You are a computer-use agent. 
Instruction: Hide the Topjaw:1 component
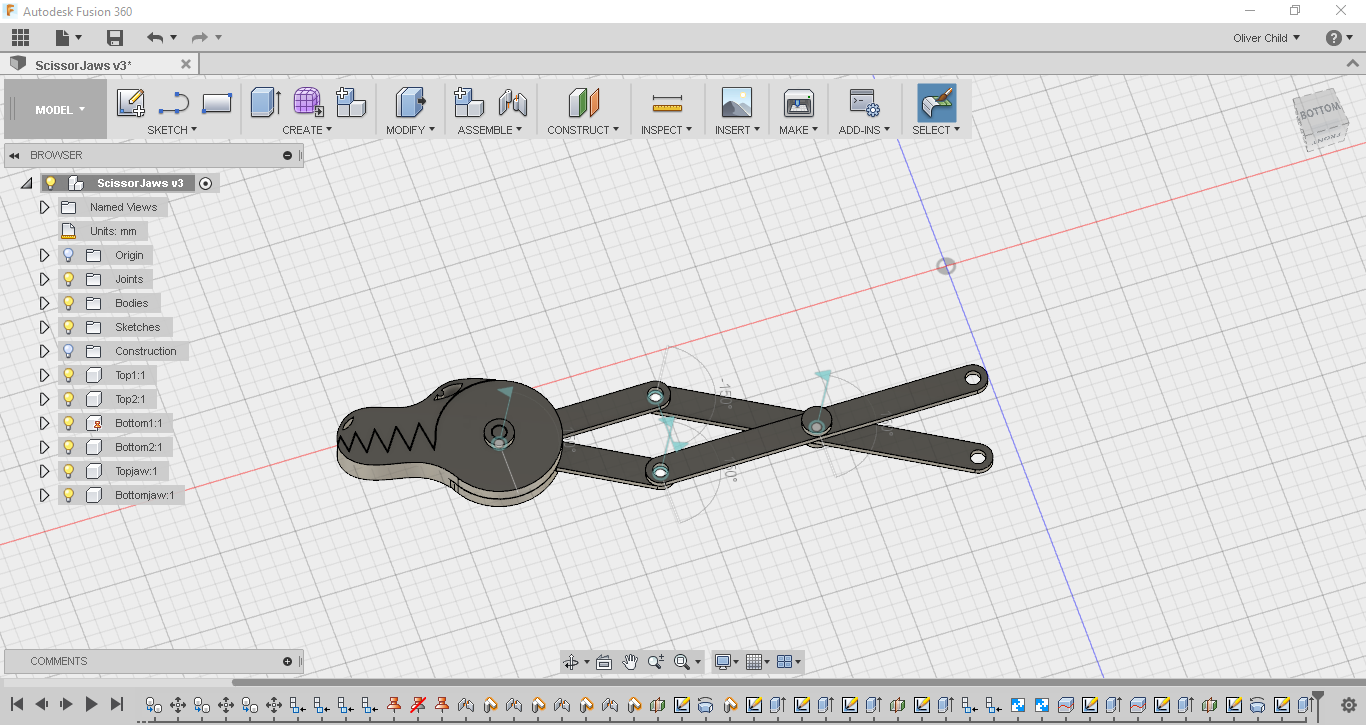point(69,471)
